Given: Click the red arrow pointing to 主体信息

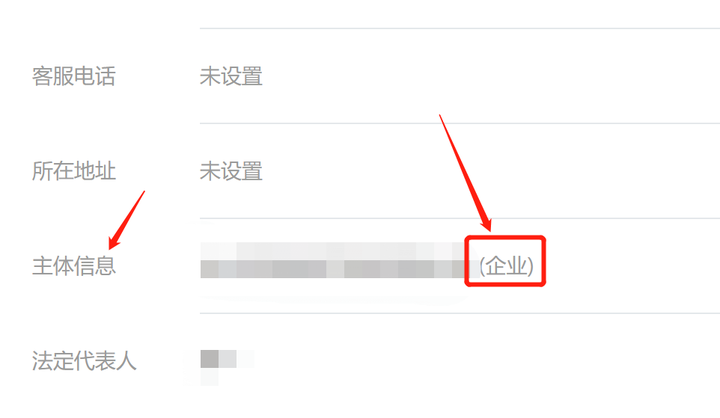Looking at the screenshot, I should (x=126, y=220).
